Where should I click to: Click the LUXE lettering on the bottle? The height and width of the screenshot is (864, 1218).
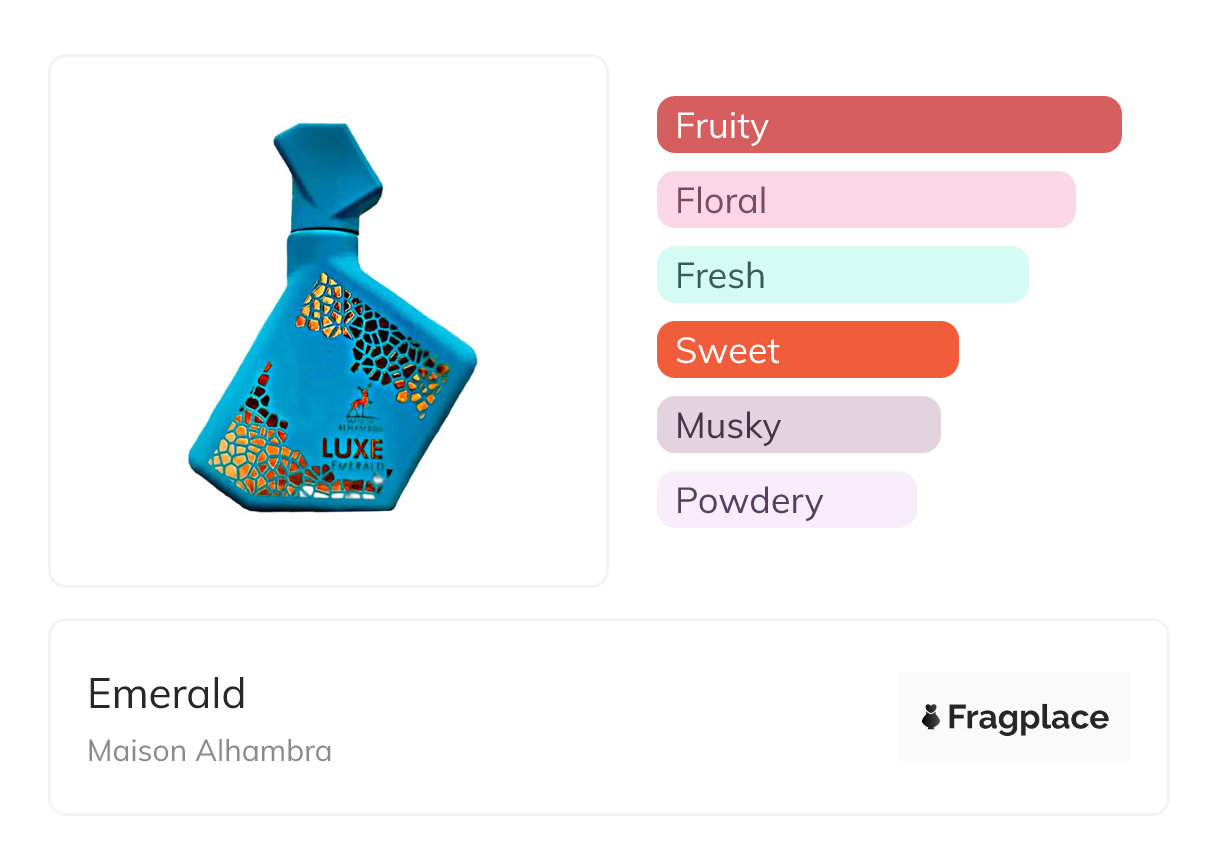pyautogui.click(x=352, y=447)
